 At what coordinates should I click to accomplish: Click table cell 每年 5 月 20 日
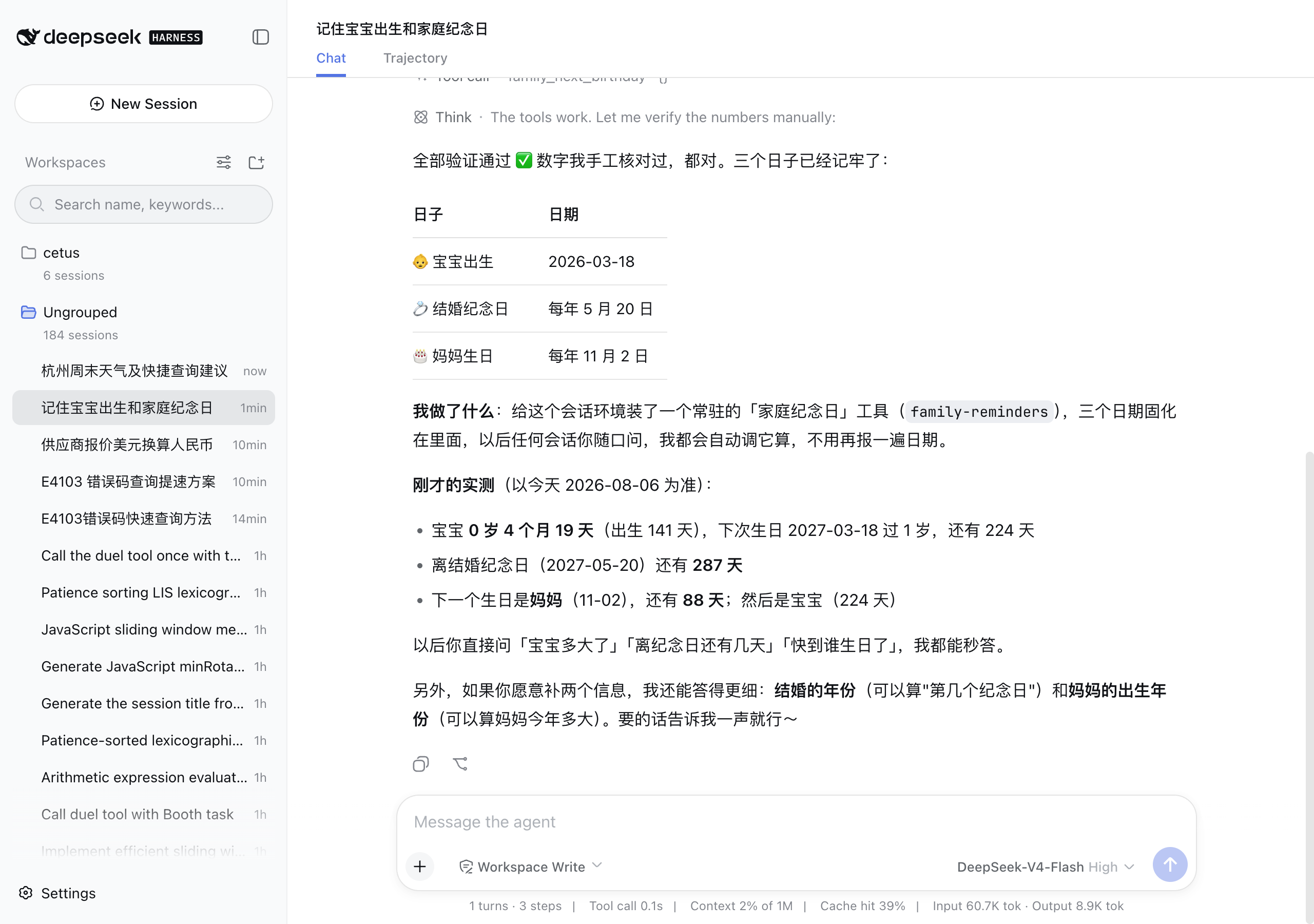pyautogui.click(x=601, y=309)
